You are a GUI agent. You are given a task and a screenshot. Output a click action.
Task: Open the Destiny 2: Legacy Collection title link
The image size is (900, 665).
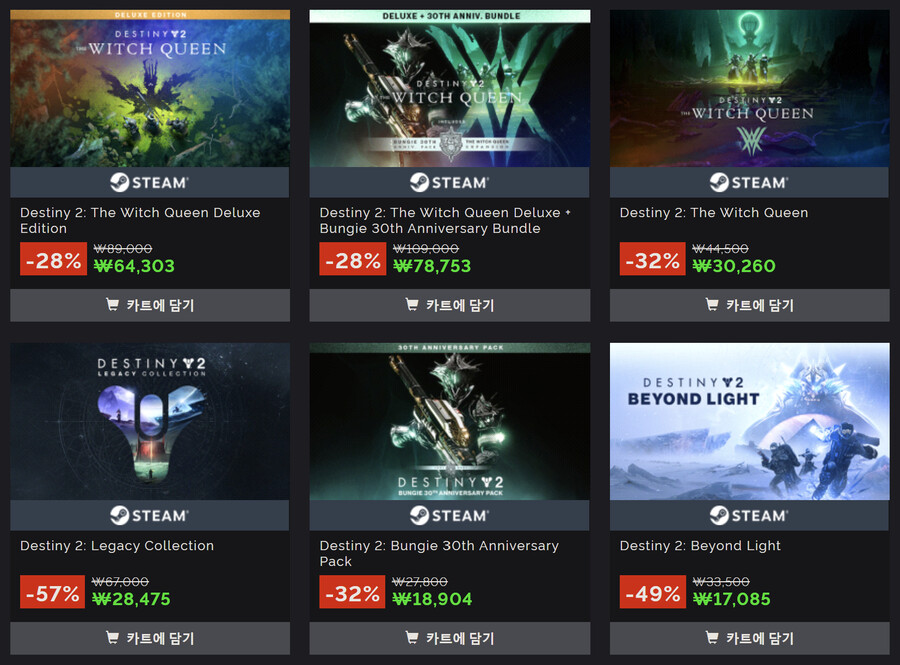click(117, 546)
